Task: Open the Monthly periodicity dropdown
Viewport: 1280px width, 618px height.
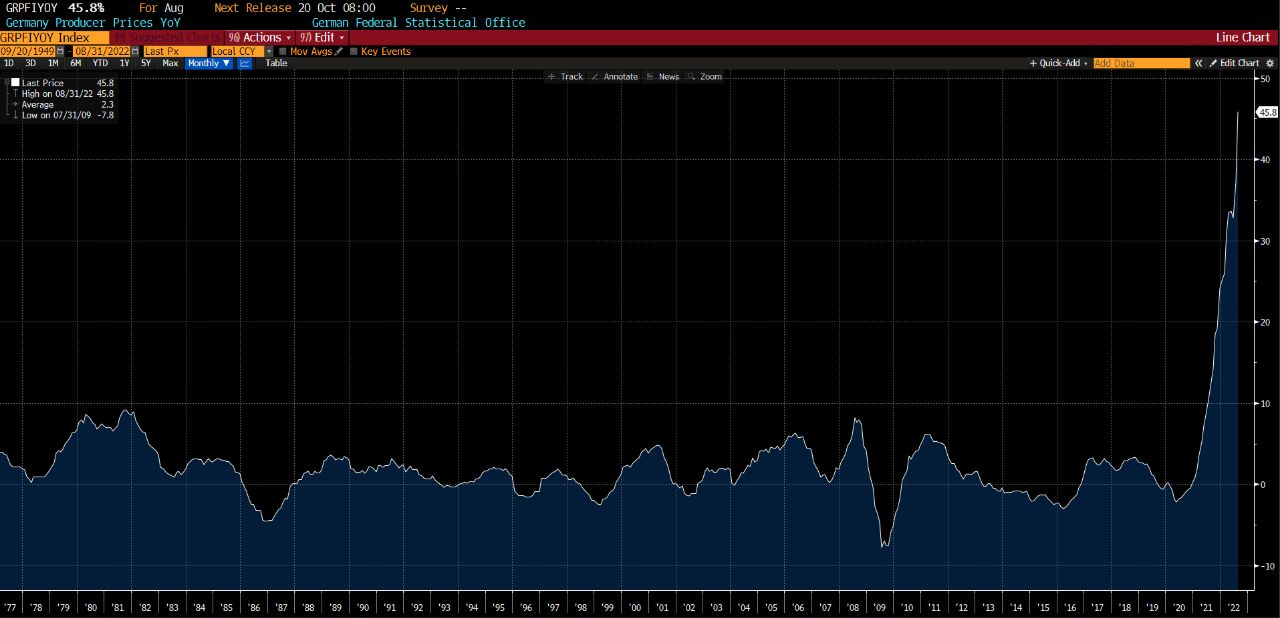Action: 209,63
